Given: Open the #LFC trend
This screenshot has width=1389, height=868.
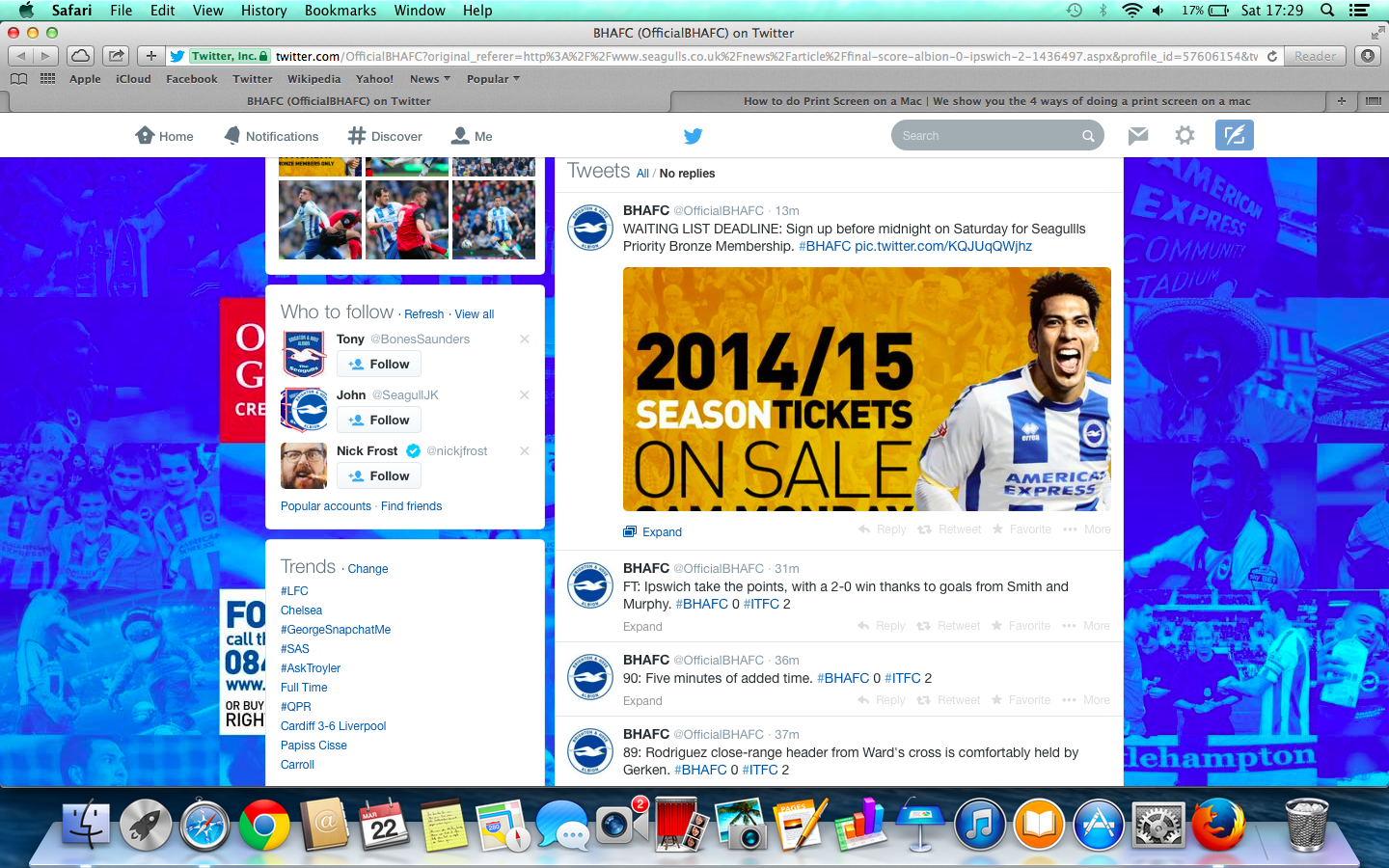Looking at the screenshot, I should [x=294, y=591].
